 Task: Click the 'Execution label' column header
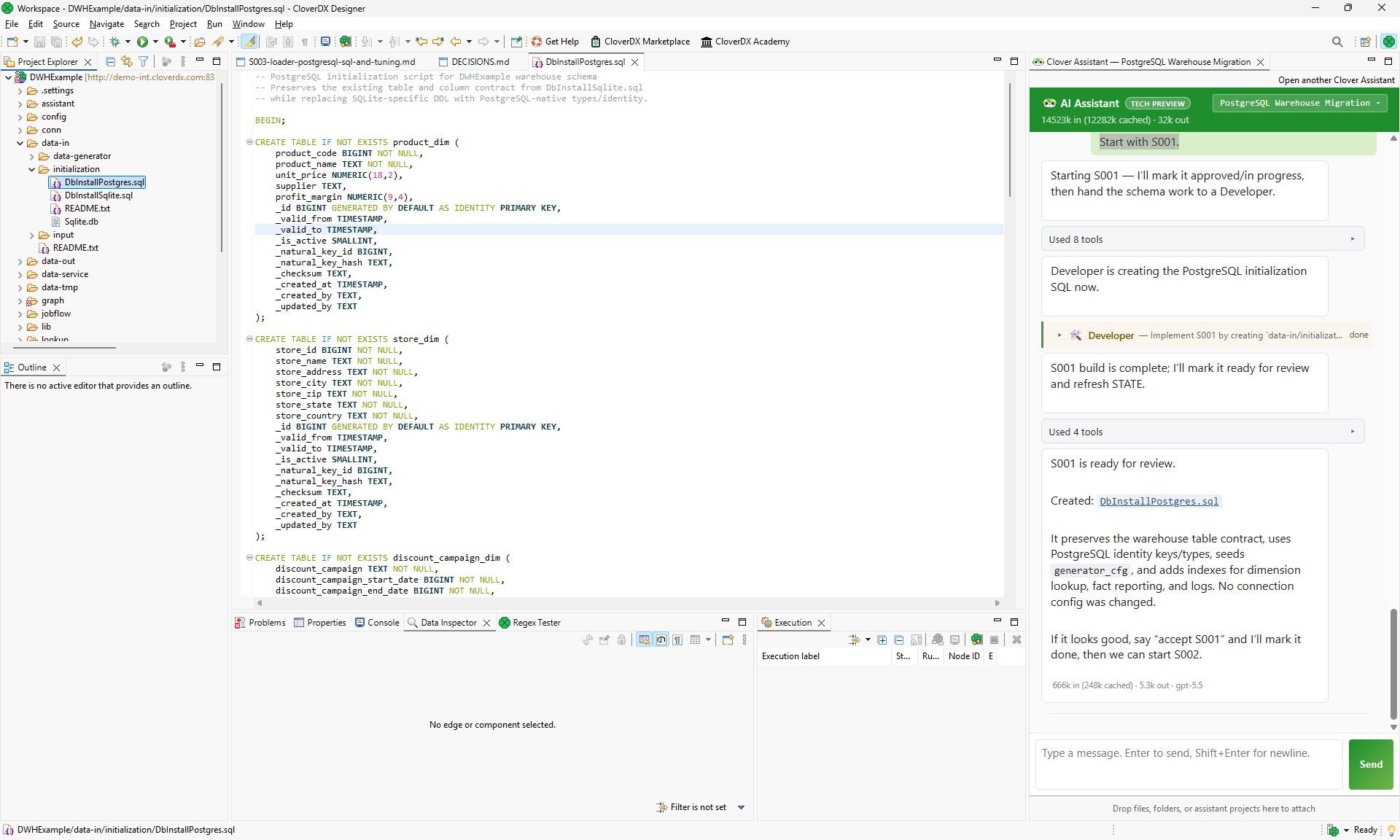[x=824, y=656]
